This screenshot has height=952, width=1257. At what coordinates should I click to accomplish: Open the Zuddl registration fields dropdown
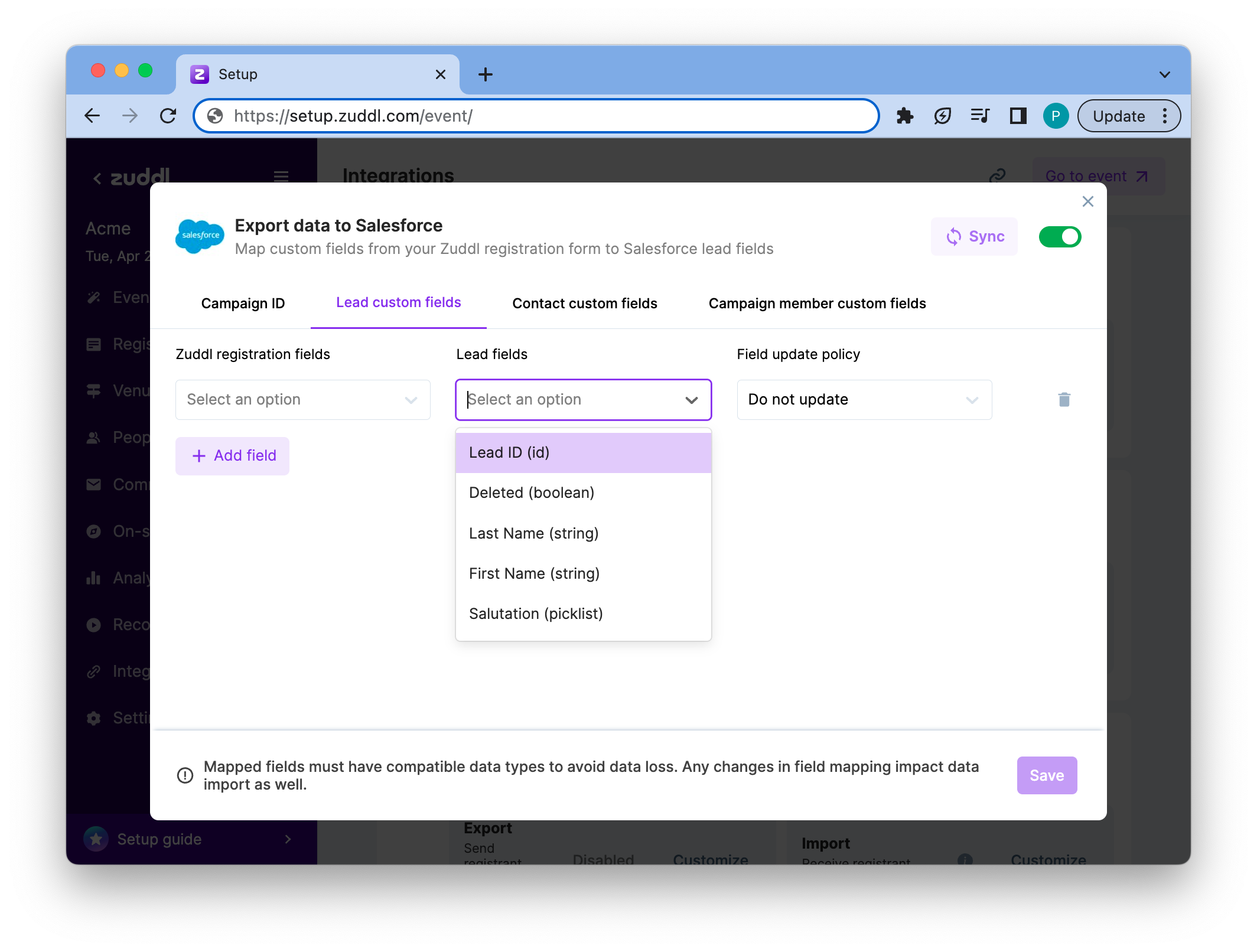303,400
